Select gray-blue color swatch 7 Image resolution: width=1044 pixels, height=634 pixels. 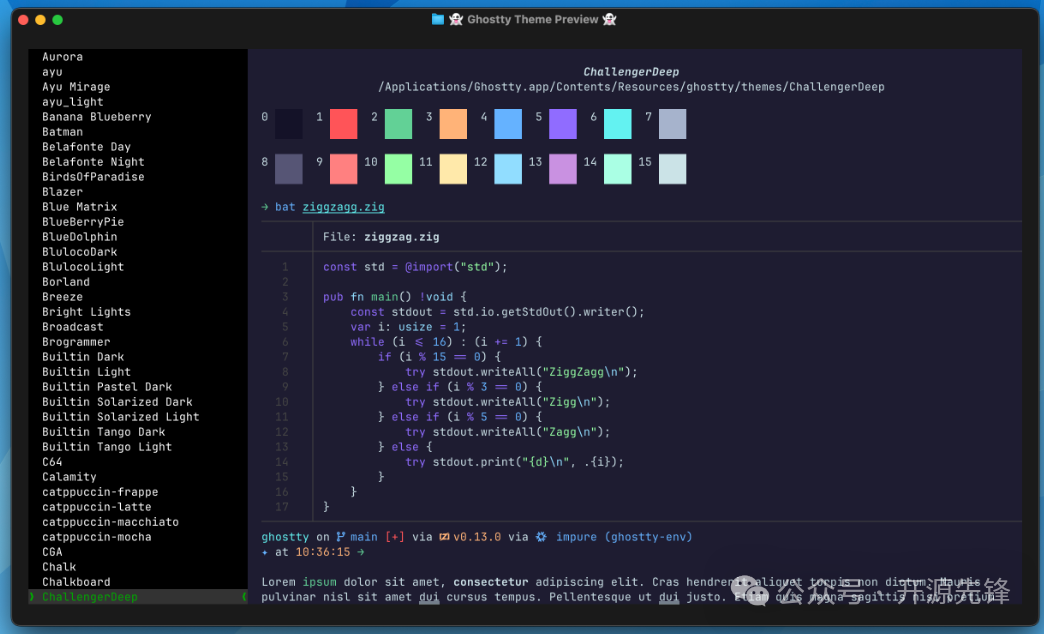pos(672,124)
